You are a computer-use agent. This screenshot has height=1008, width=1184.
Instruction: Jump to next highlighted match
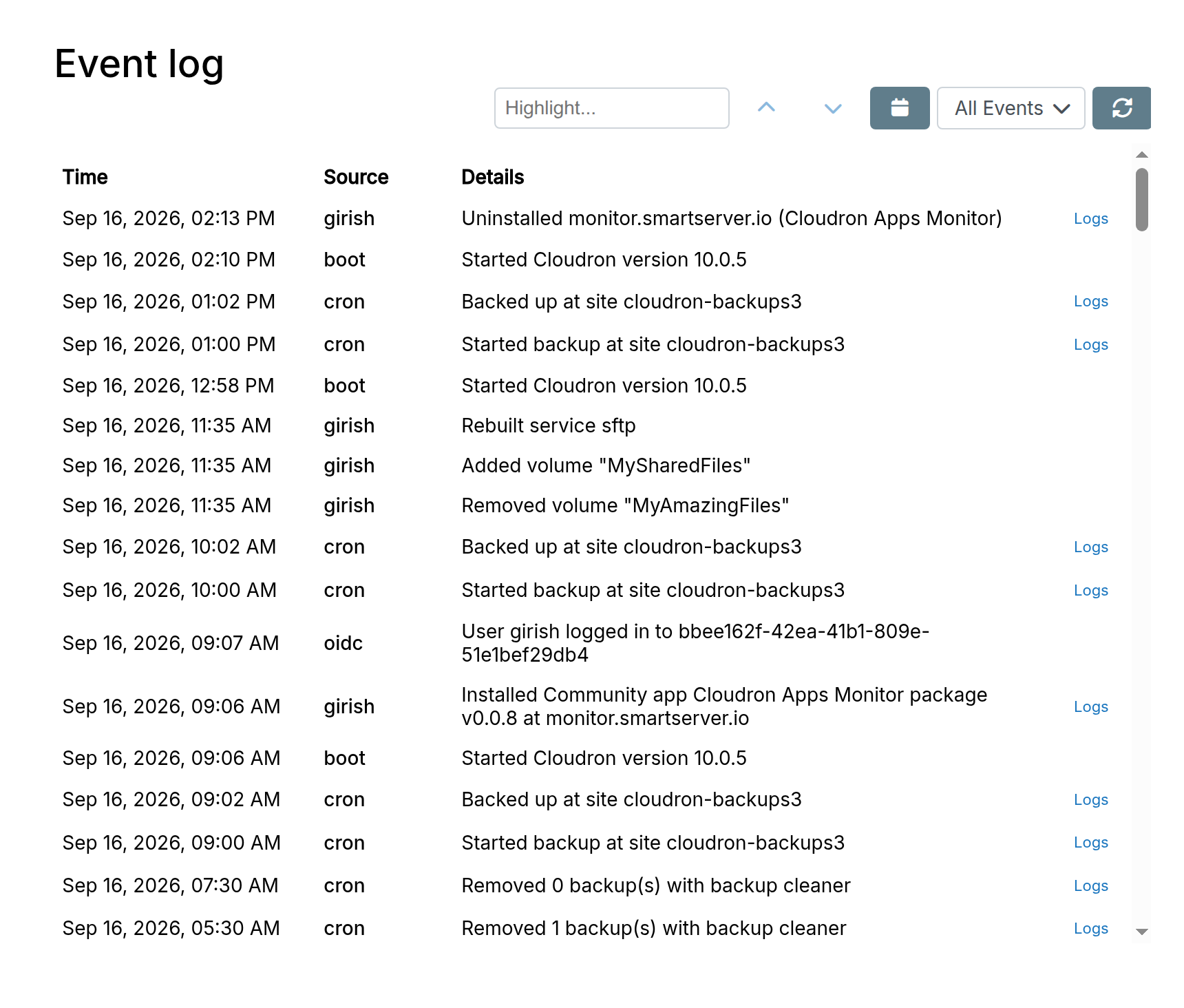[833, 108]
